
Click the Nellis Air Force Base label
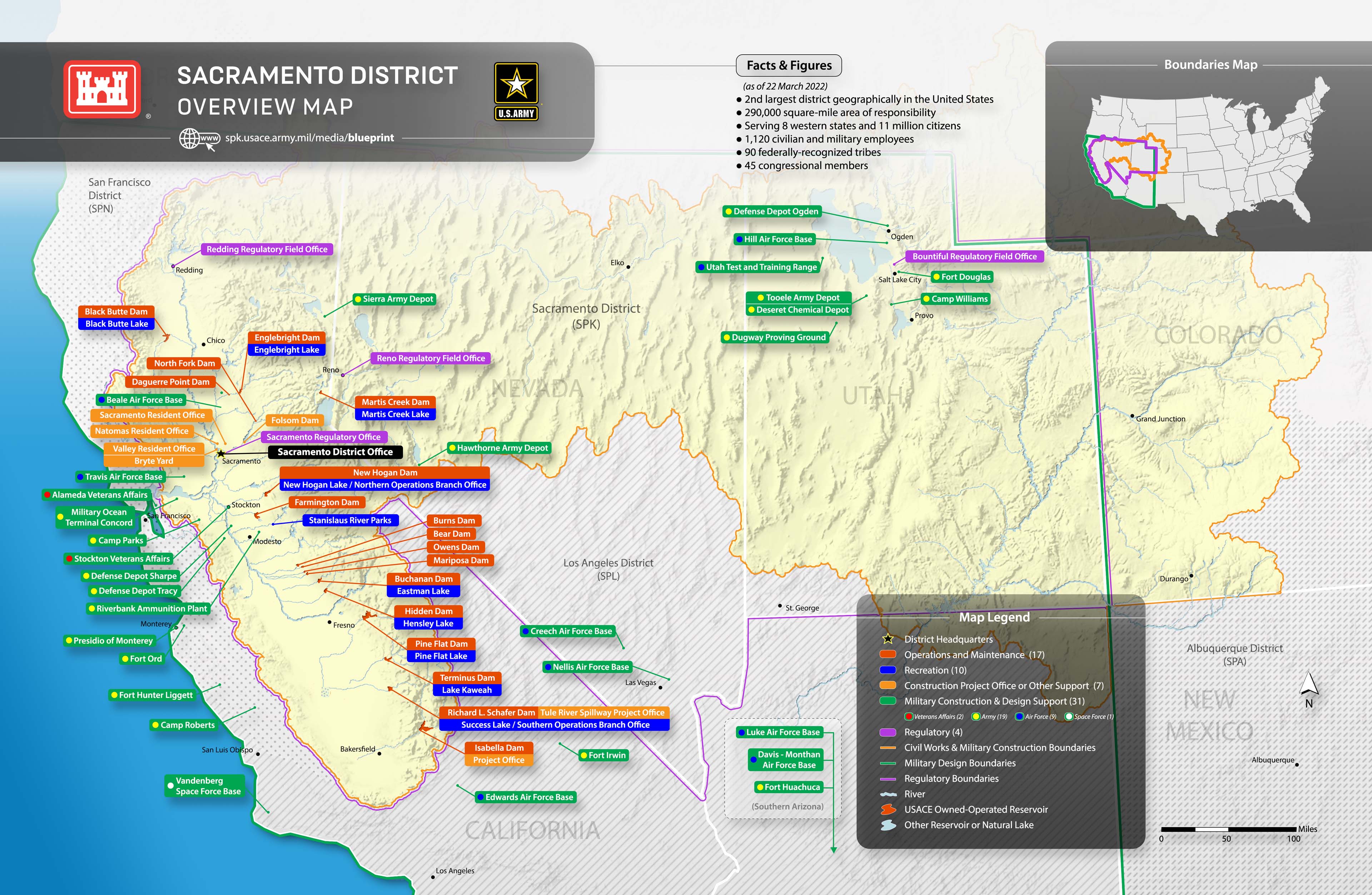[587, 667]
